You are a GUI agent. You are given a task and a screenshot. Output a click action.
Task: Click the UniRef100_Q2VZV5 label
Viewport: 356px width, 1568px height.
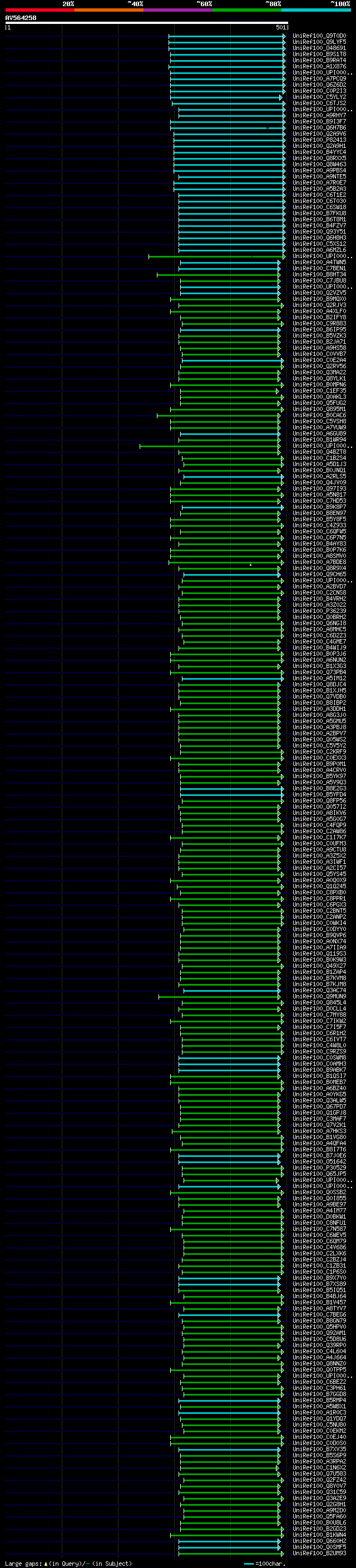click(319, 293)
